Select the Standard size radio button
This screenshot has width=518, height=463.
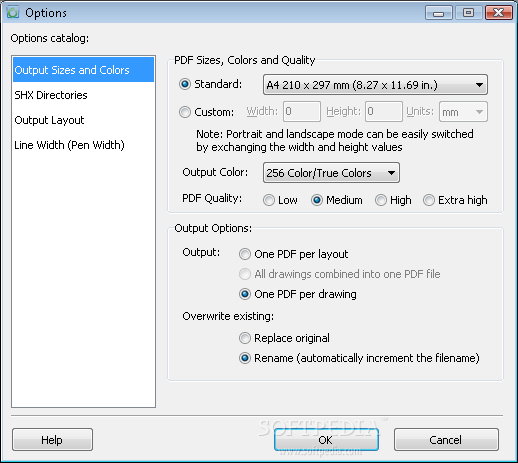[185, 84]
